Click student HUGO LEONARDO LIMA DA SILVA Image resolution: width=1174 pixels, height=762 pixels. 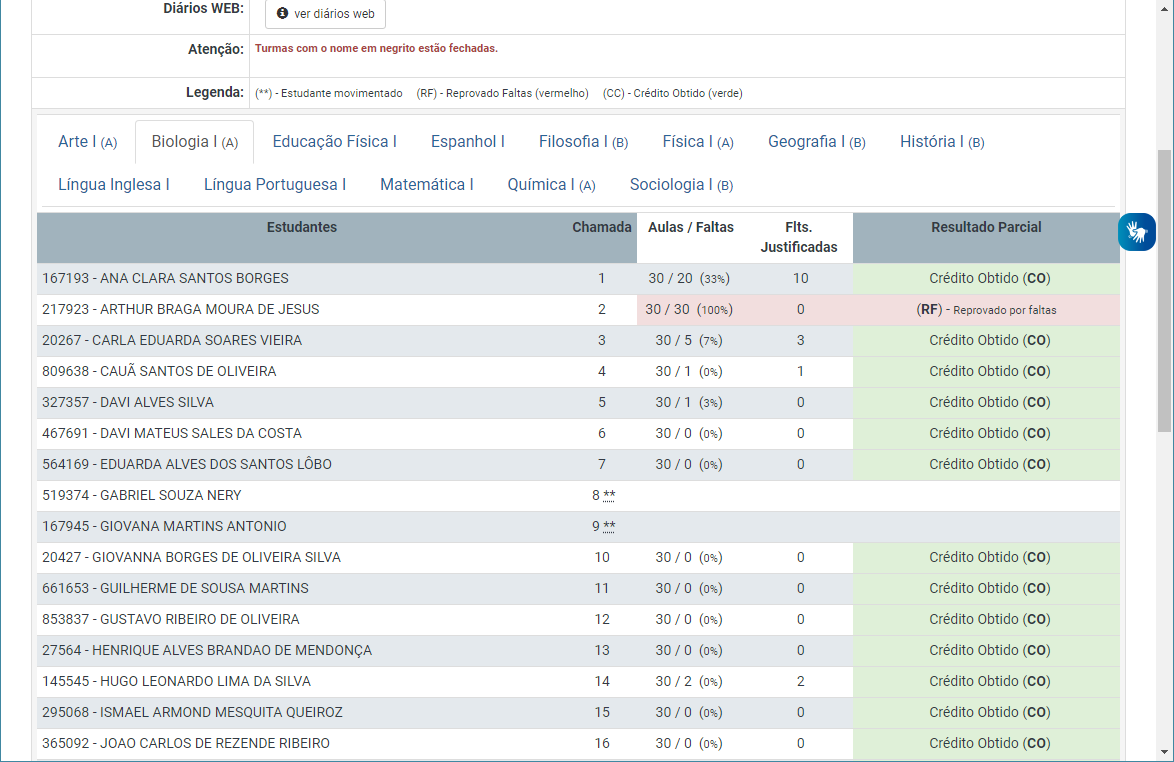177,681
